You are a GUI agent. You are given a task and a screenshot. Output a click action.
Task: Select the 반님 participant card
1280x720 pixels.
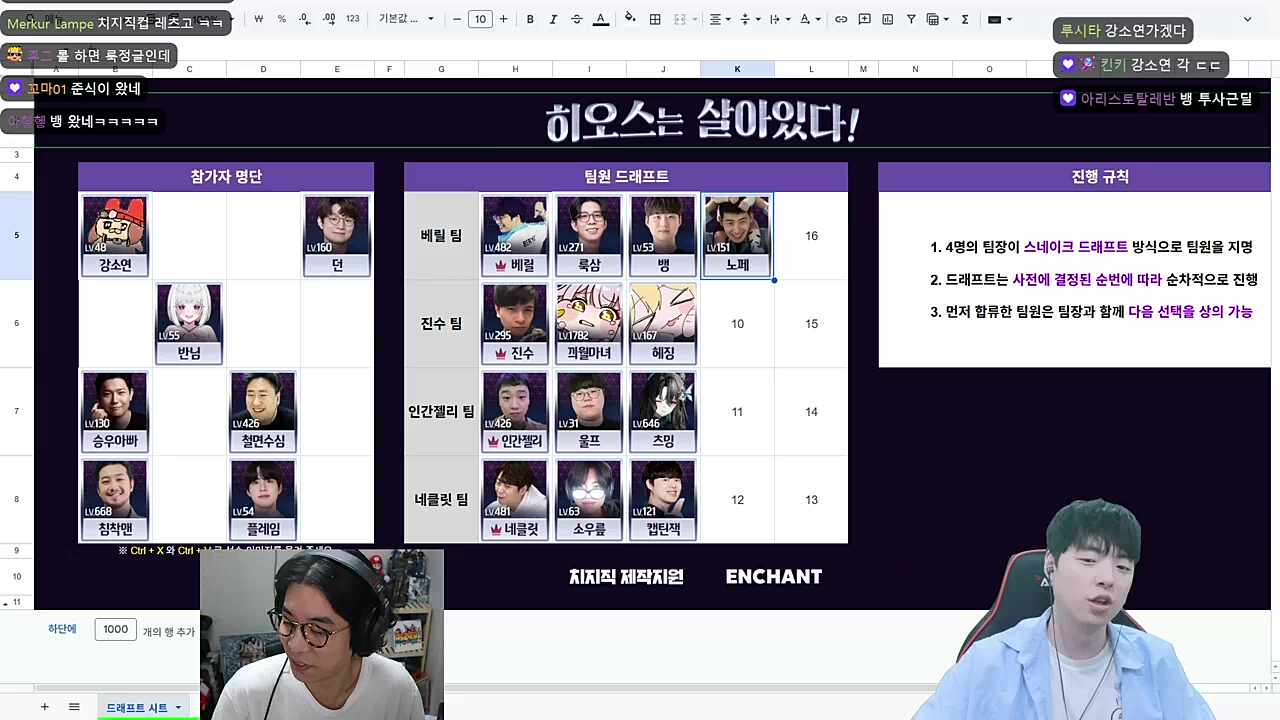pyautogui.click(x=189, y=324)
